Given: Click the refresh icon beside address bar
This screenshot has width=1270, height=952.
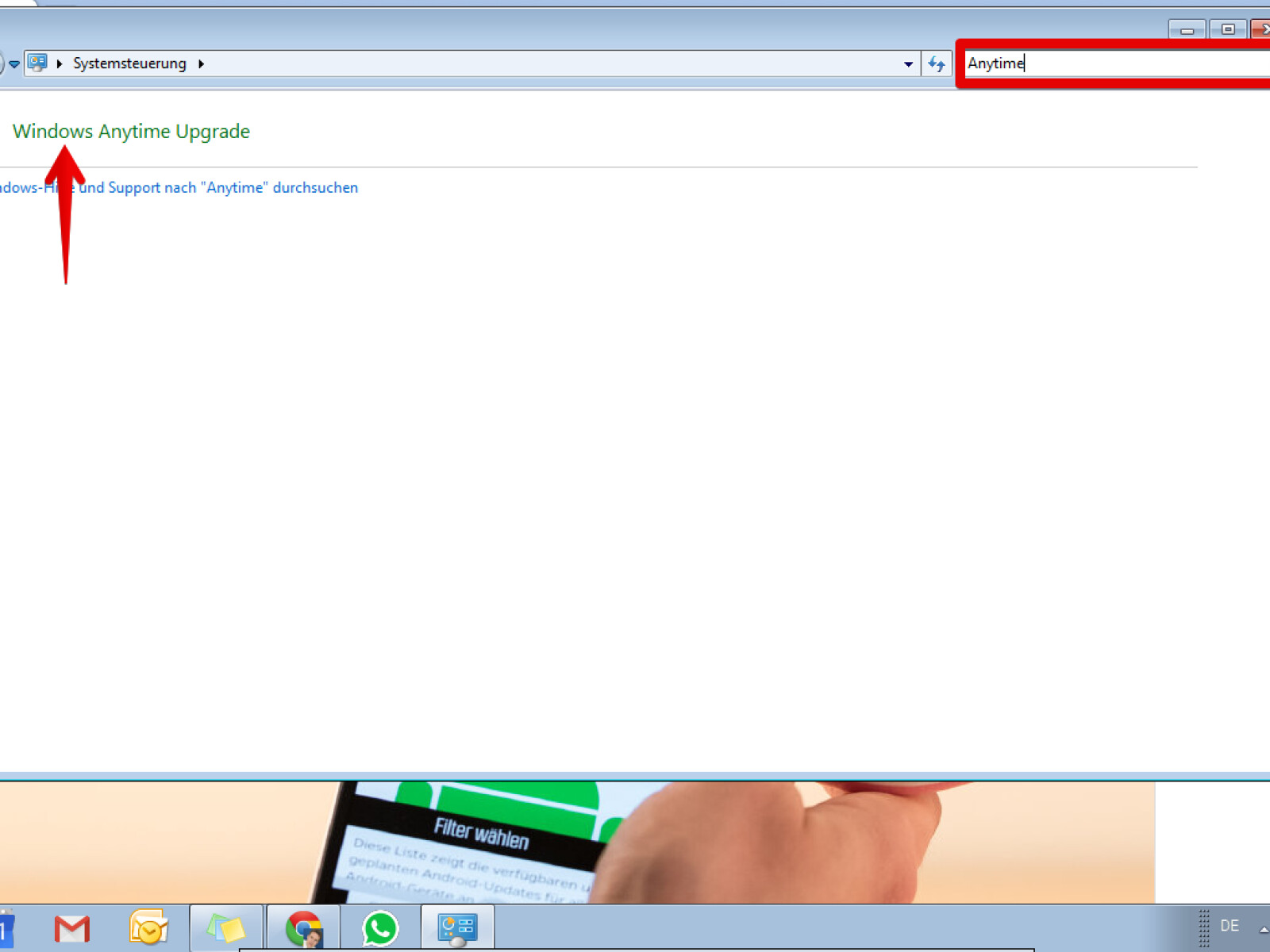Looking at the screenshot, I should [937, 63].
